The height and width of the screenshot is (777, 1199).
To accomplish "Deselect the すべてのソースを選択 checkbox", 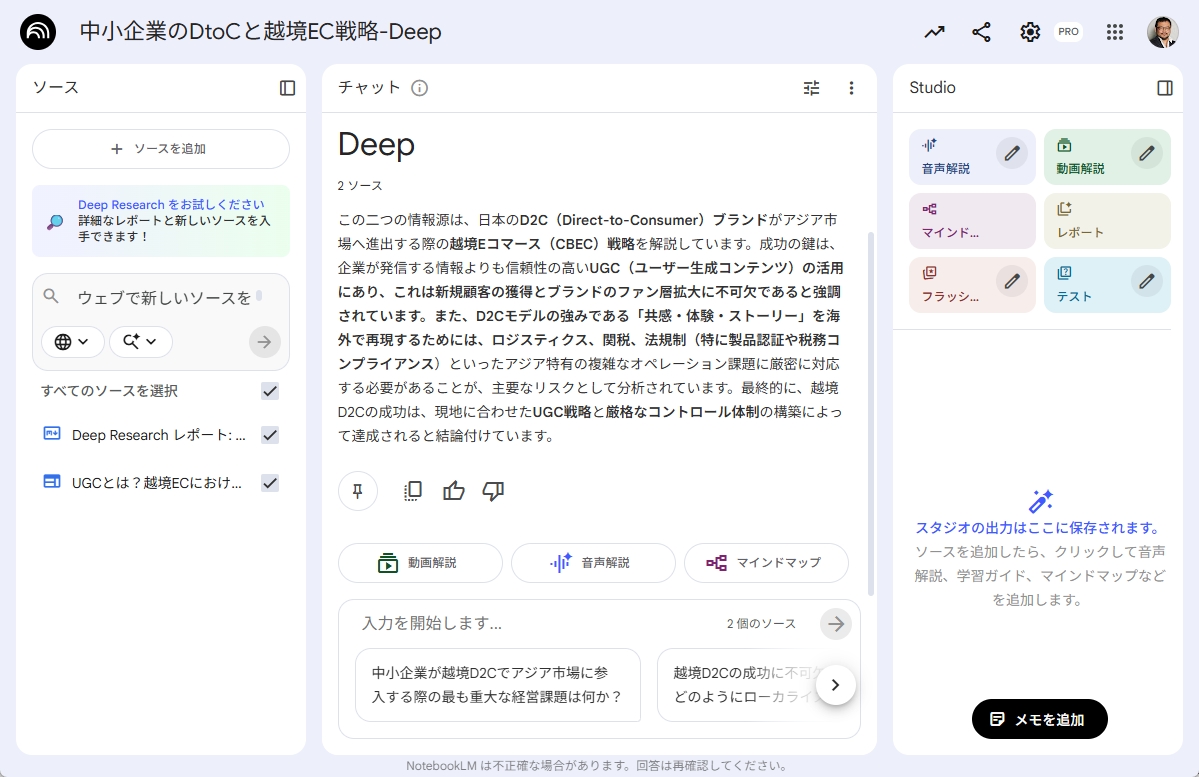I will 269,391.
